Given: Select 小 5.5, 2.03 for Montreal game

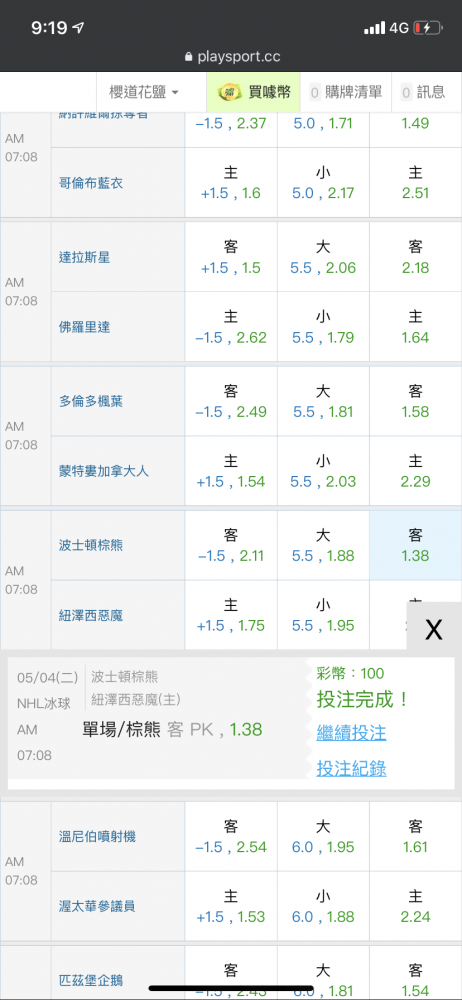Looking at the screenshot, I should point(323,471).
